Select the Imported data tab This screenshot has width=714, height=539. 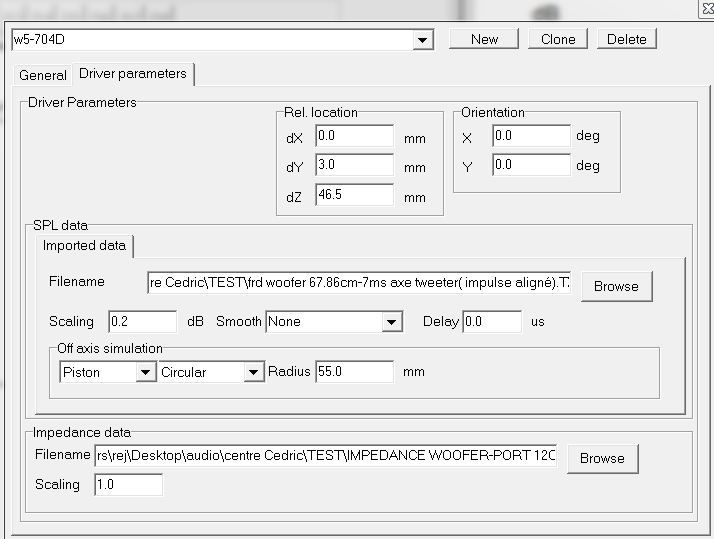tap(84, 246)
